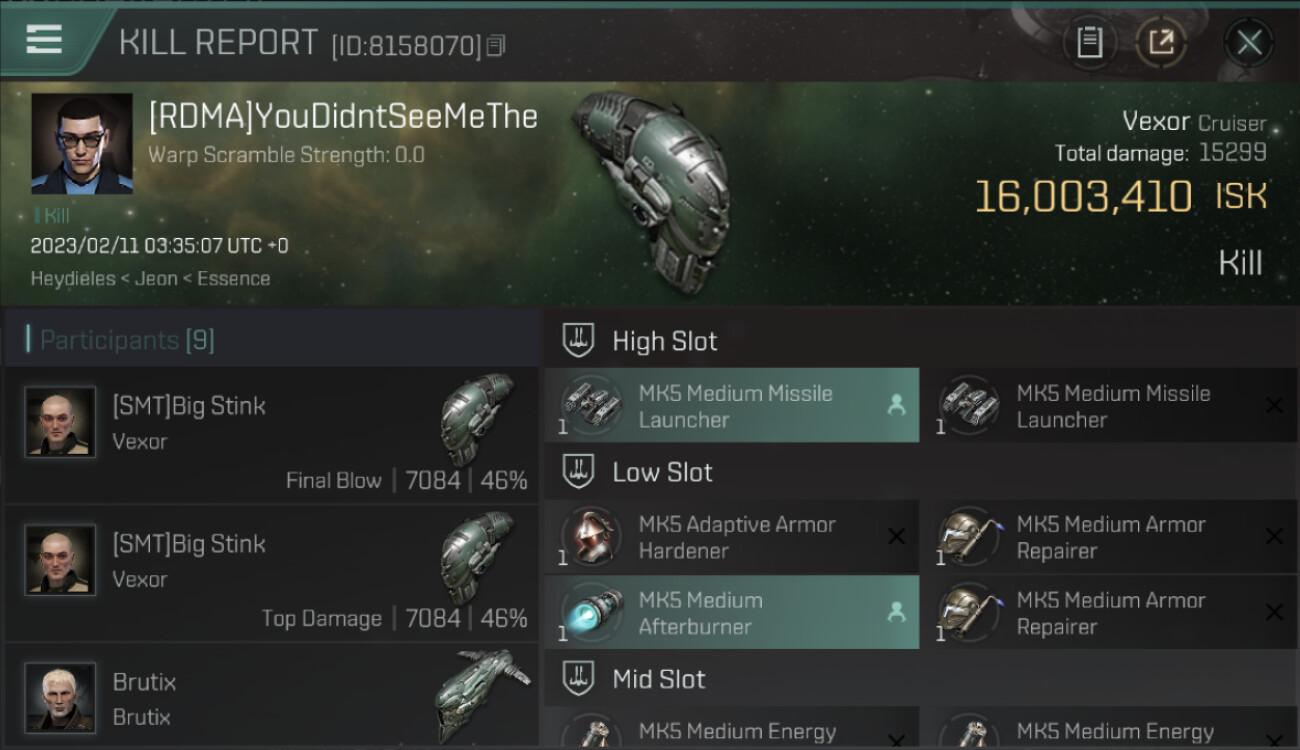Select the second MK5 Medium Missile Launcher
The width and height of the screenshot is (1300, 750).
[1110, 405]
